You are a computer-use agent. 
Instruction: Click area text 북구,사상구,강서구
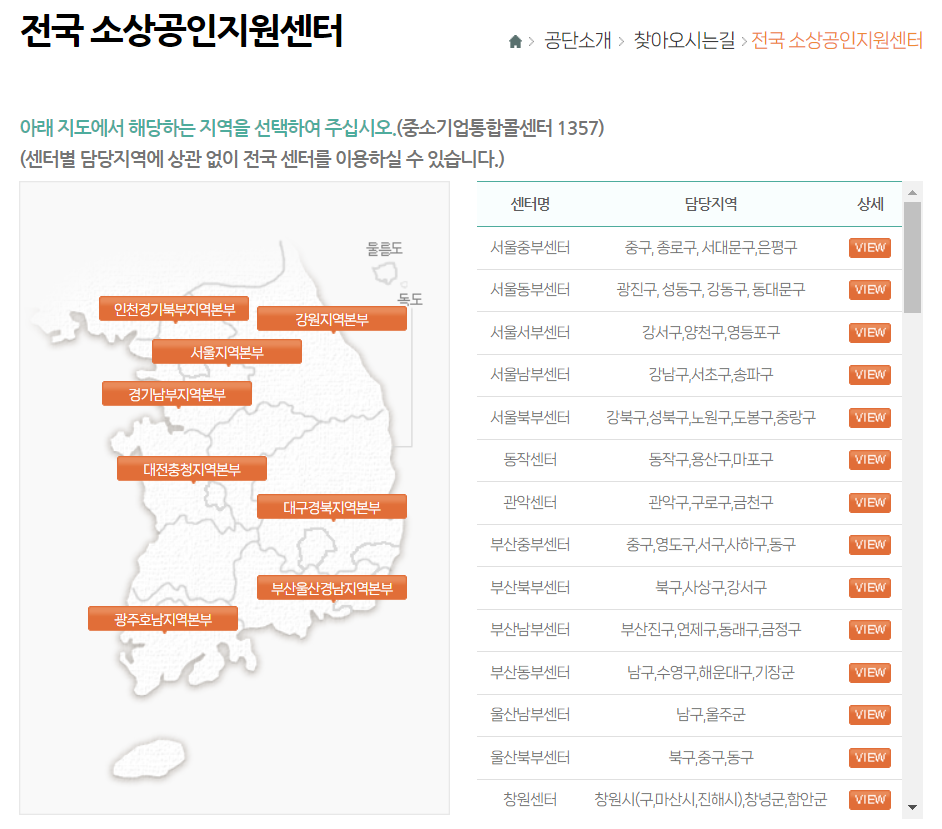(711, 588)
